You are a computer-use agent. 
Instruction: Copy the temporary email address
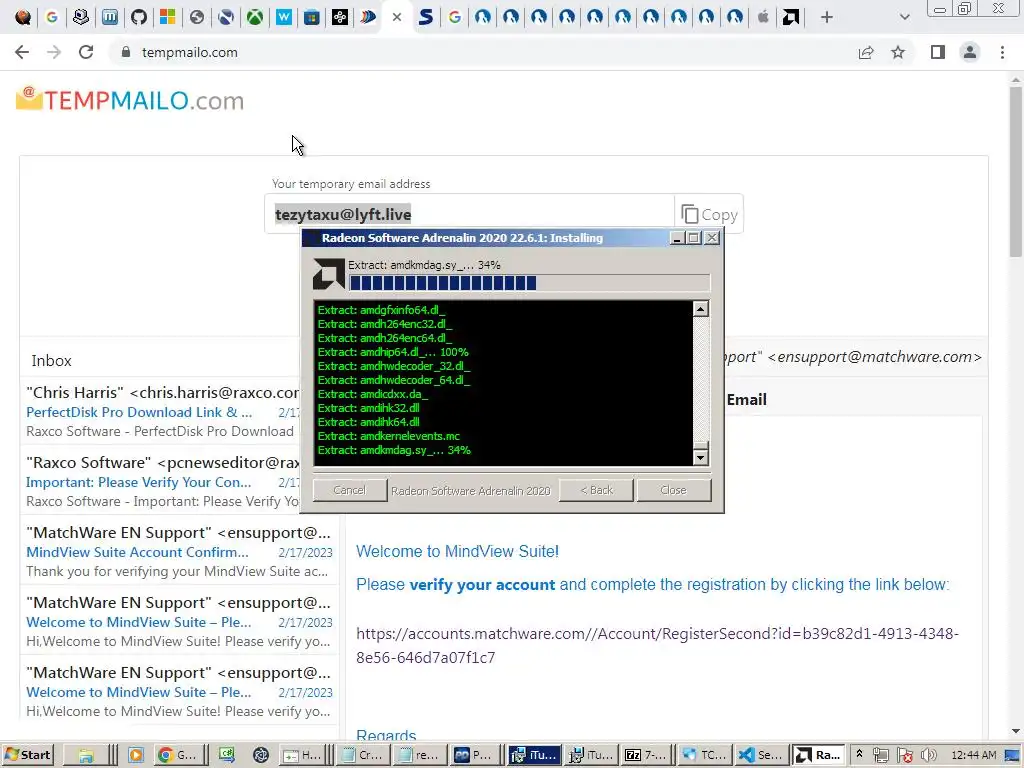709,214
